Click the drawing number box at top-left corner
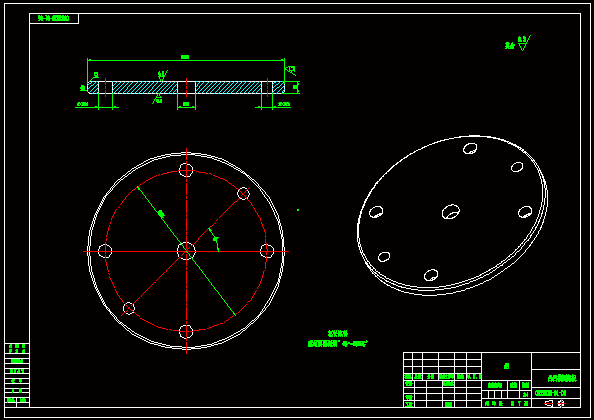 tap(54, 18)
